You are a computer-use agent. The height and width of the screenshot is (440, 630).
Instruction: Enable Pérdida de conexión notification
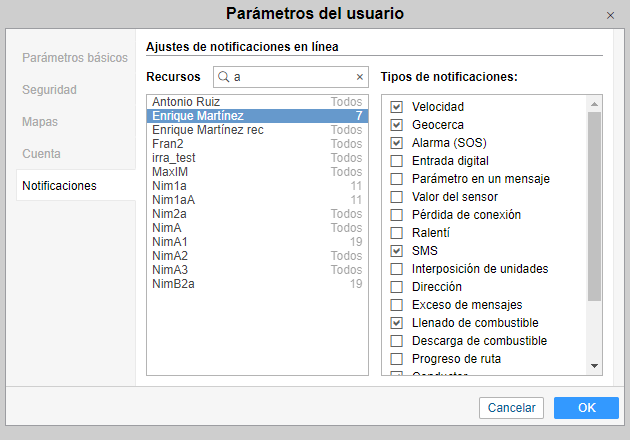[397, 215]
